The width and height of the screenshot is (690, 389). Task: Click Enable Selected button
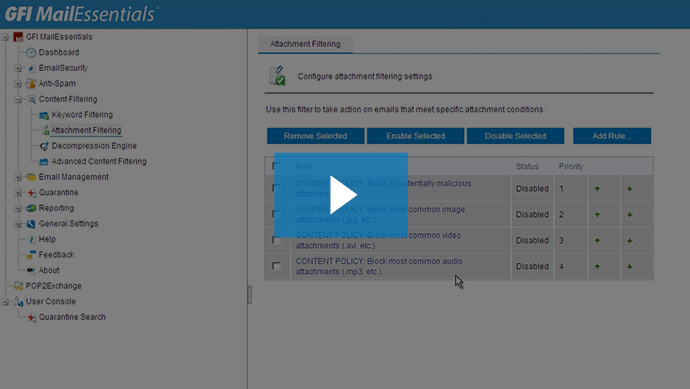tap(415, 136)
